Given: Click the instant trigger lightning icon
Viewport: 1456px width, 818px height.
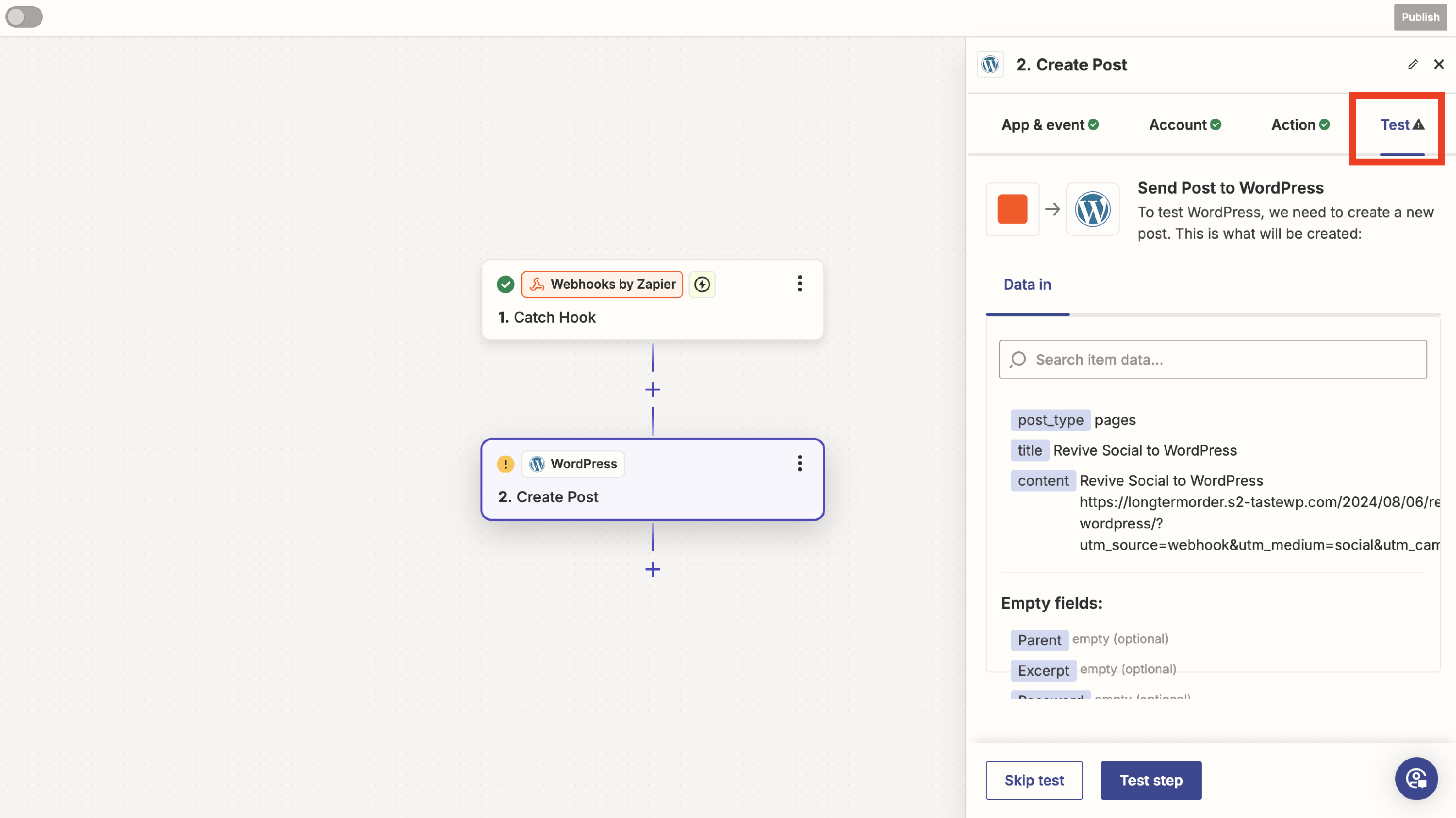Looking at the screenshot, I should coord(702,284).
